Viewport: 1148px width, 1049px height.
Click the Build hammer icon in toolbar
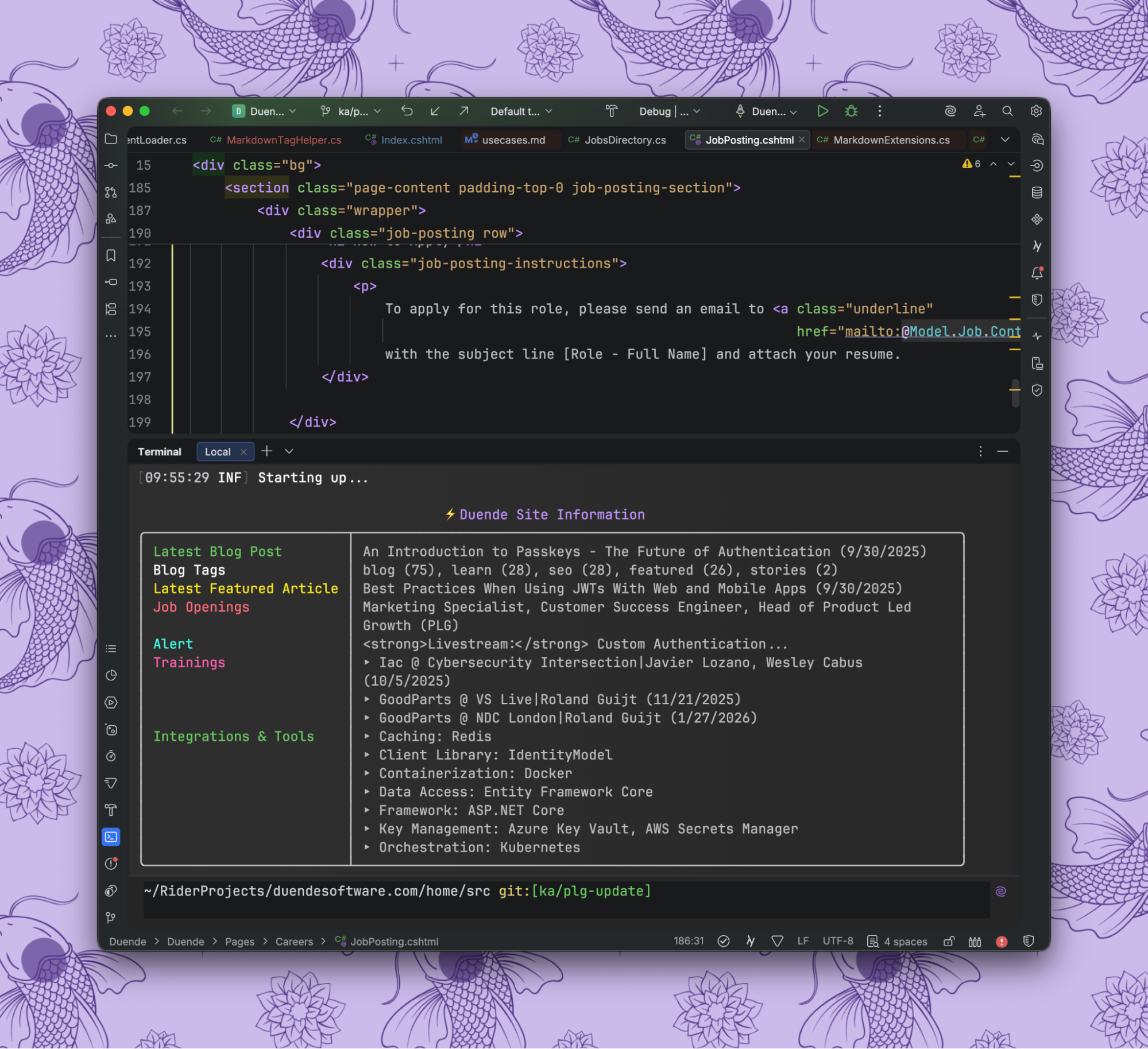pyautogui.click(x=611, y=111)
